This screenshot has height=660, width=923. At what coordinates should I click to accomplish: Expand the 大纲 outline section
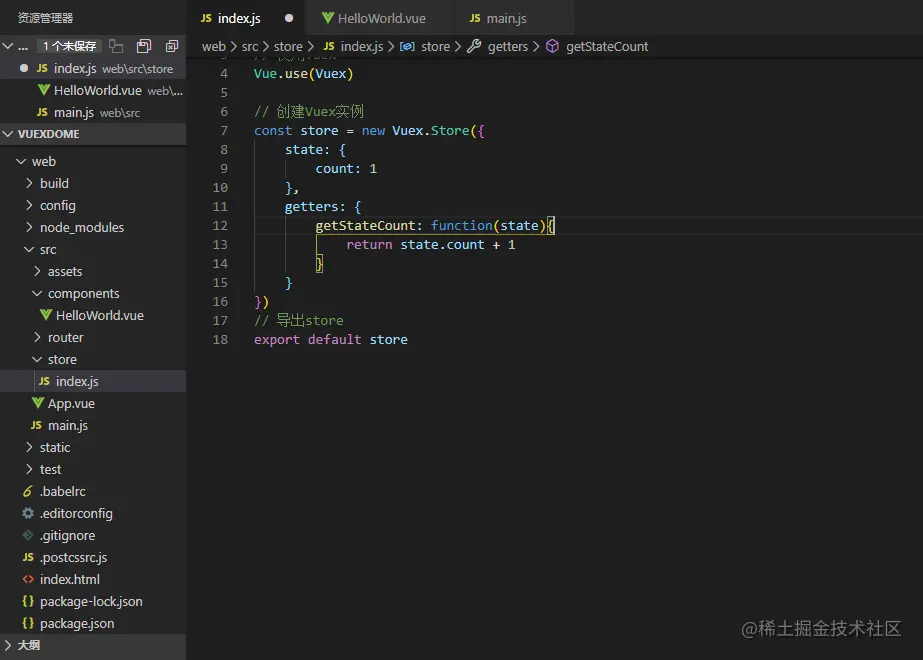pyautogui.click(x=8, y=645)
